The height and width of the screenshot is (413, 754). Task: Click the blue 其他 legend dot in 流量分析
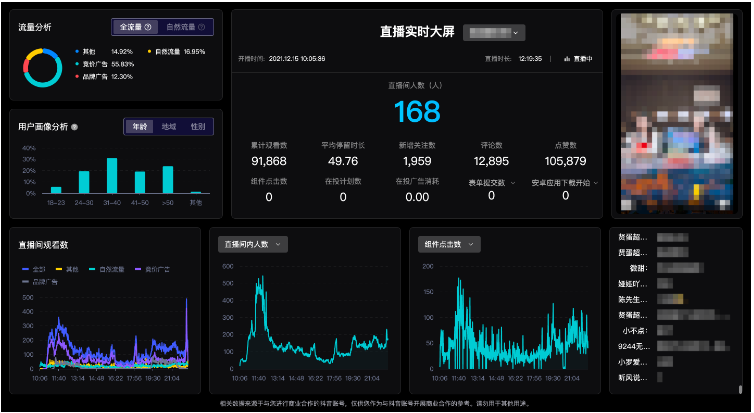tap(78, 50)
